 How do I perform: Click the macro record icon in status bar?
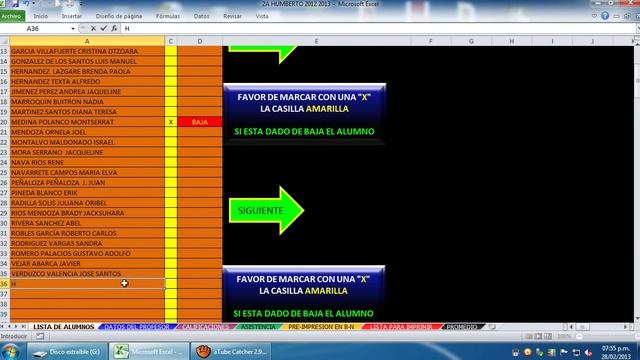pos(40,336)
